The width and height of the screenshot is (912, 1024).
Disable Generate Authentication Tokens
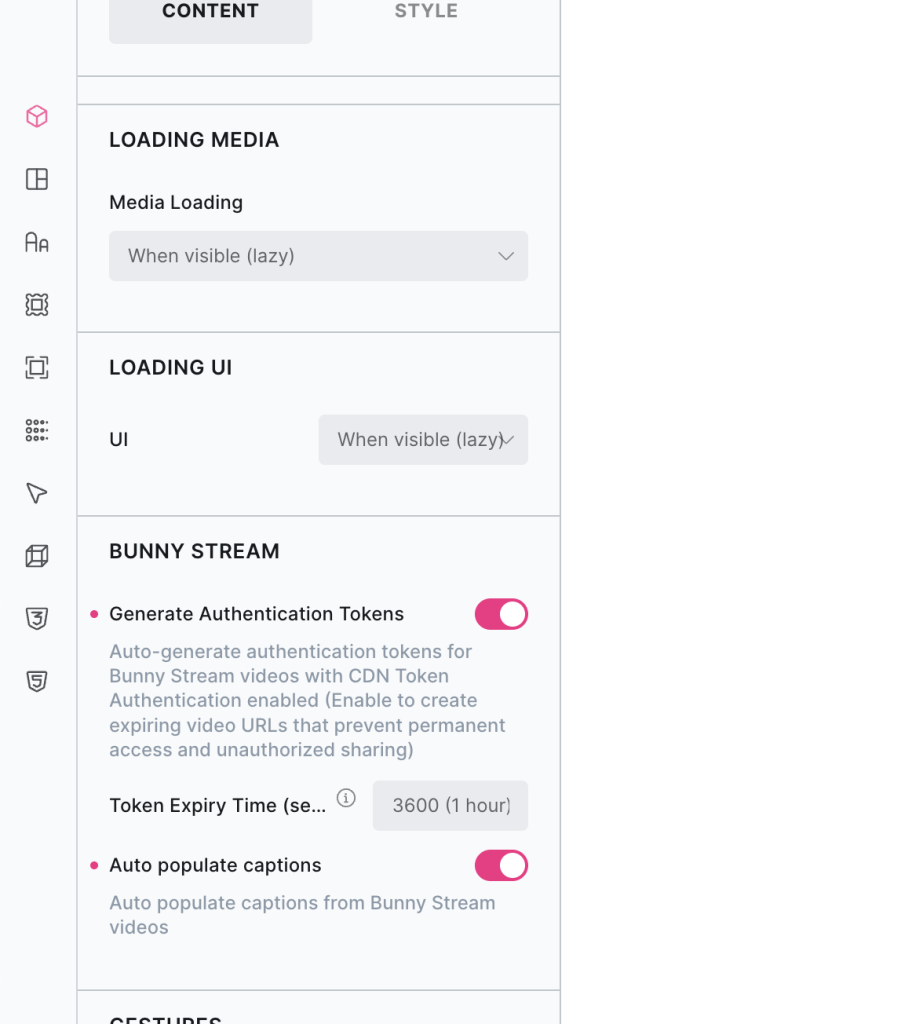pyautogui.click(x=501, y=613)
